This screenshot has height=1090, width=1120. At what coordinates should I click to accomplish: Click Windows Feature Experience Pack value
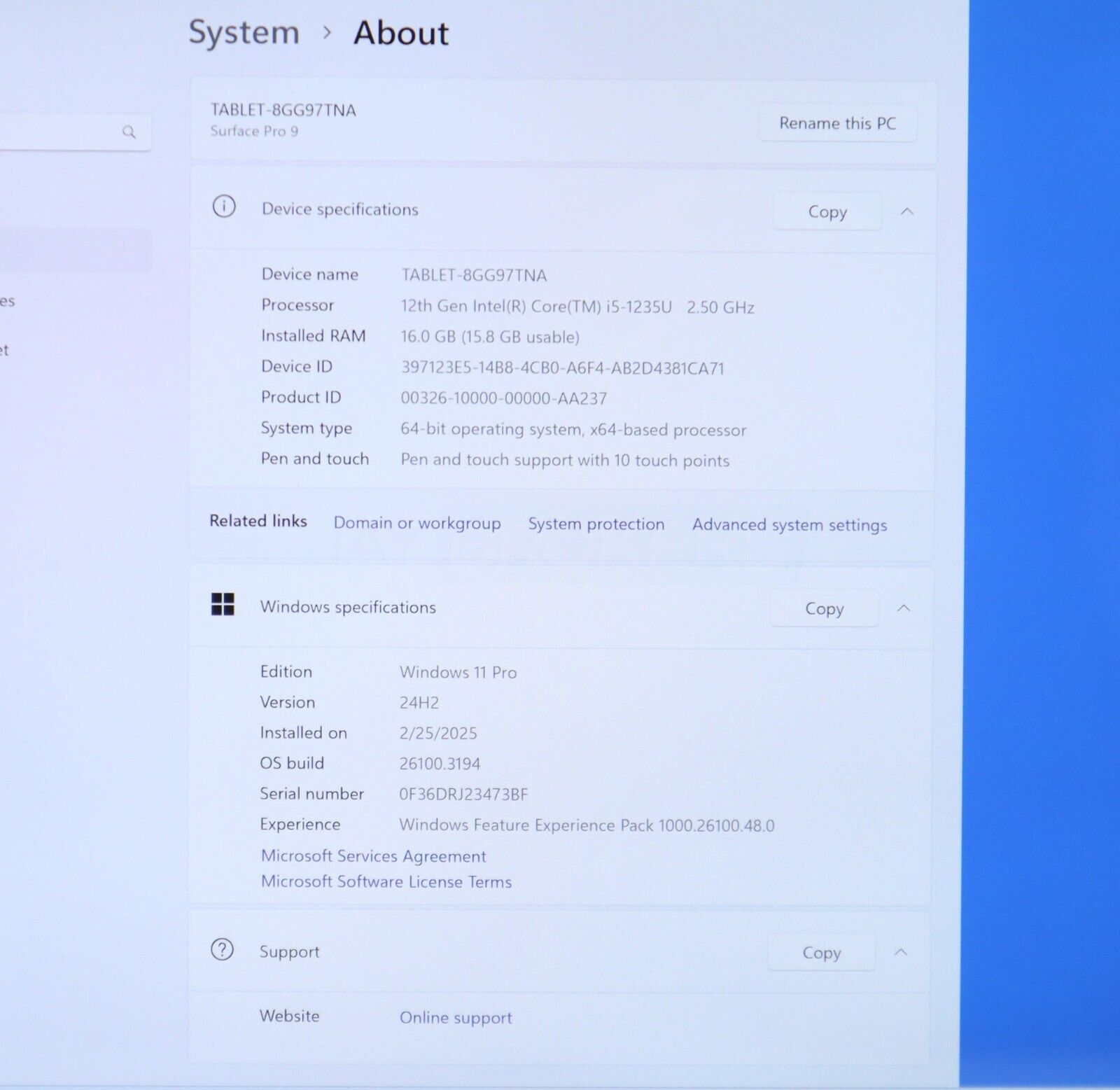point(587,825)
